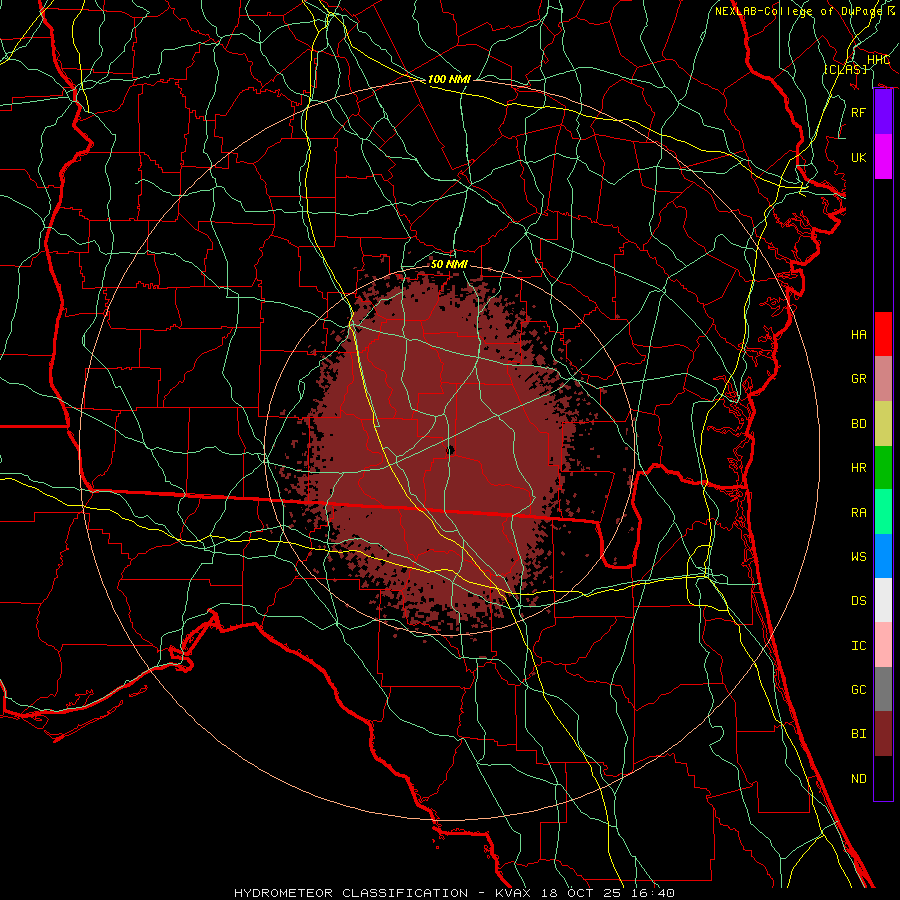Click the 'NEXLAB-College of DuPage' credit text
This screenshot has height=900, width=900.
coord(800,11)
